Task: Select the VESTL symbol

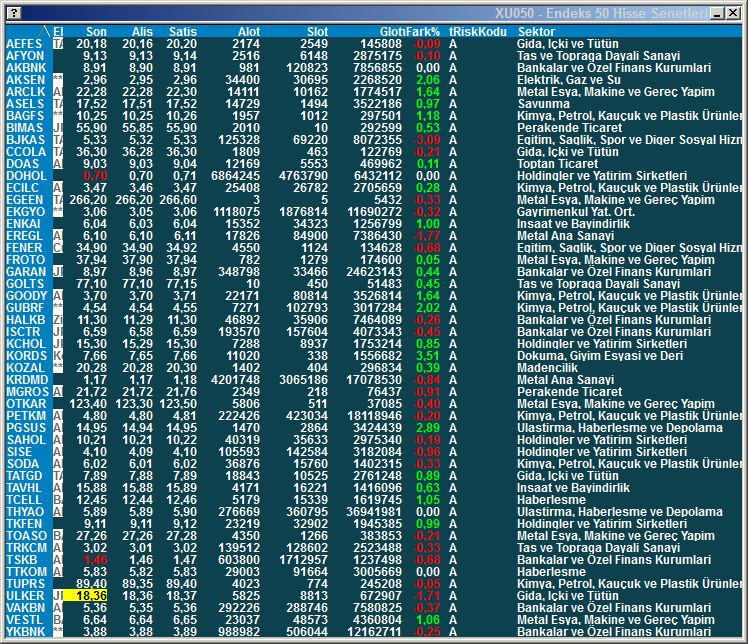Action: tap(24, 620)
